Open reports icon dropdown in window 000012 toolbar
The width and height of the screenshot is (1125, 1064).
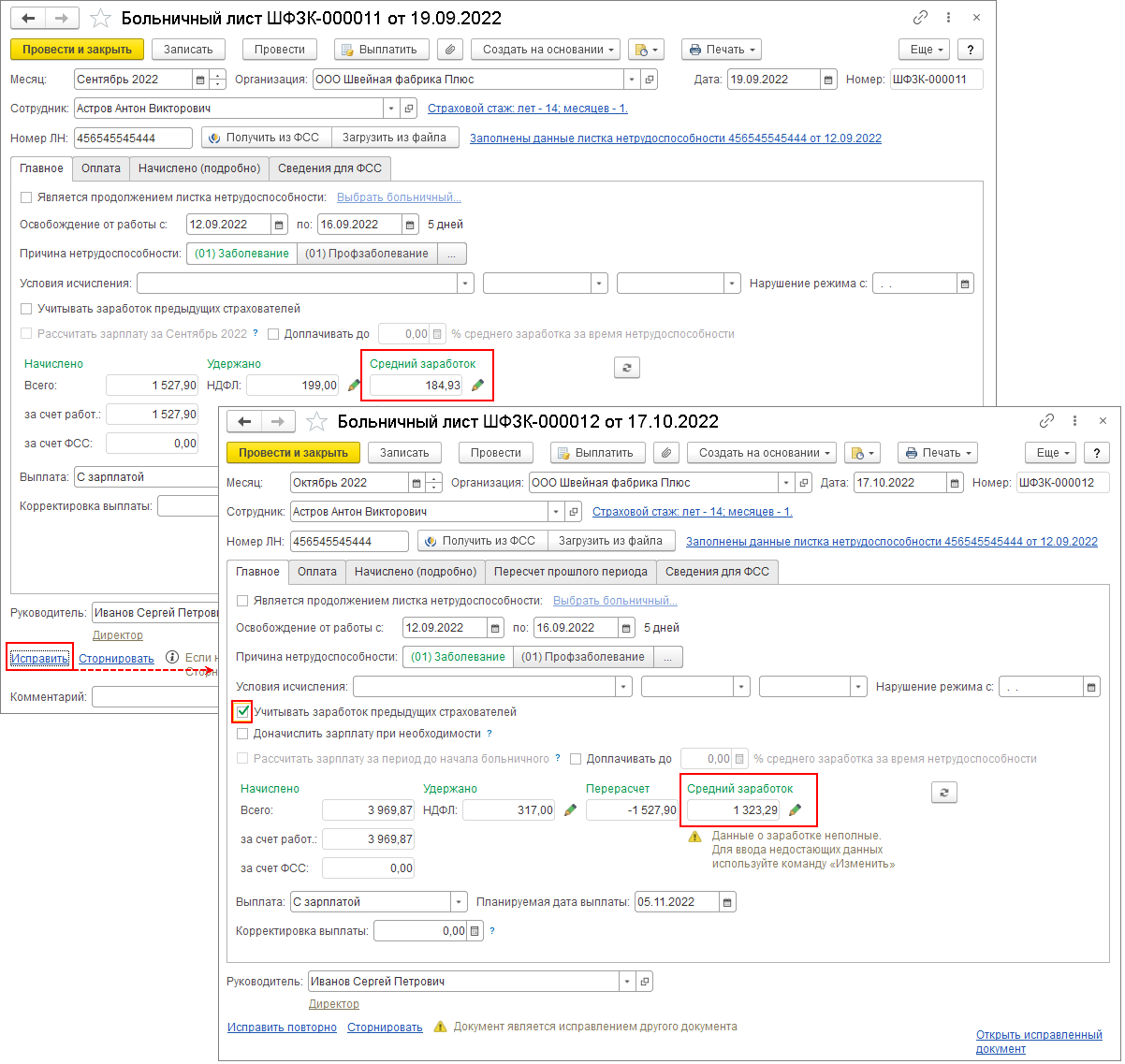861,453
